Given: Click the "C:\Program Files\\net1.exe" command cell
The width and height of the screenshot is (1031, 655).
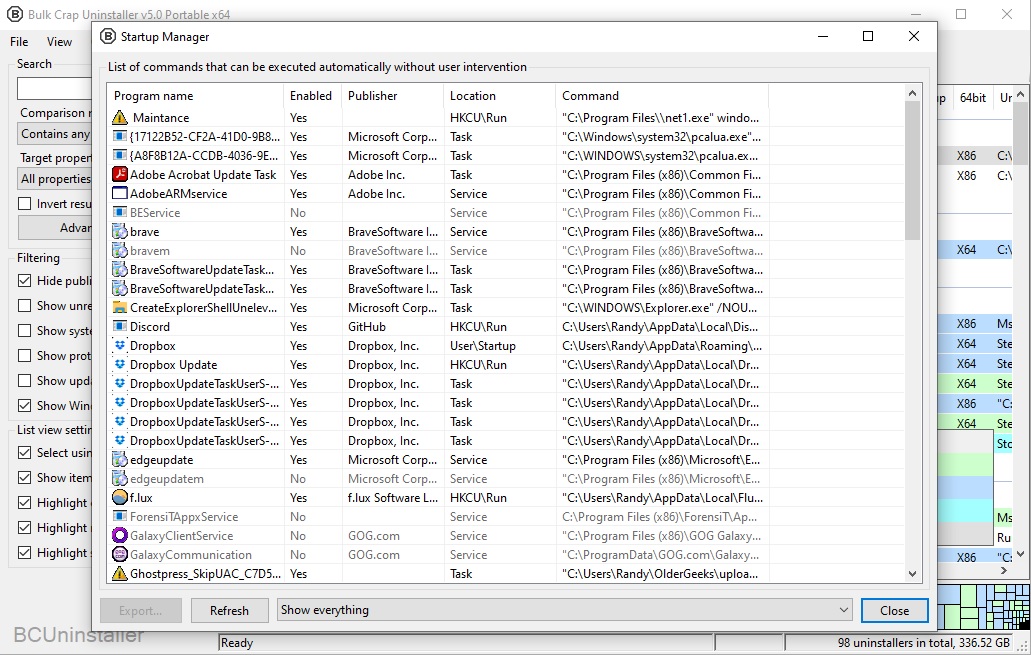Looking at the screenshot, I should (661, 118).
